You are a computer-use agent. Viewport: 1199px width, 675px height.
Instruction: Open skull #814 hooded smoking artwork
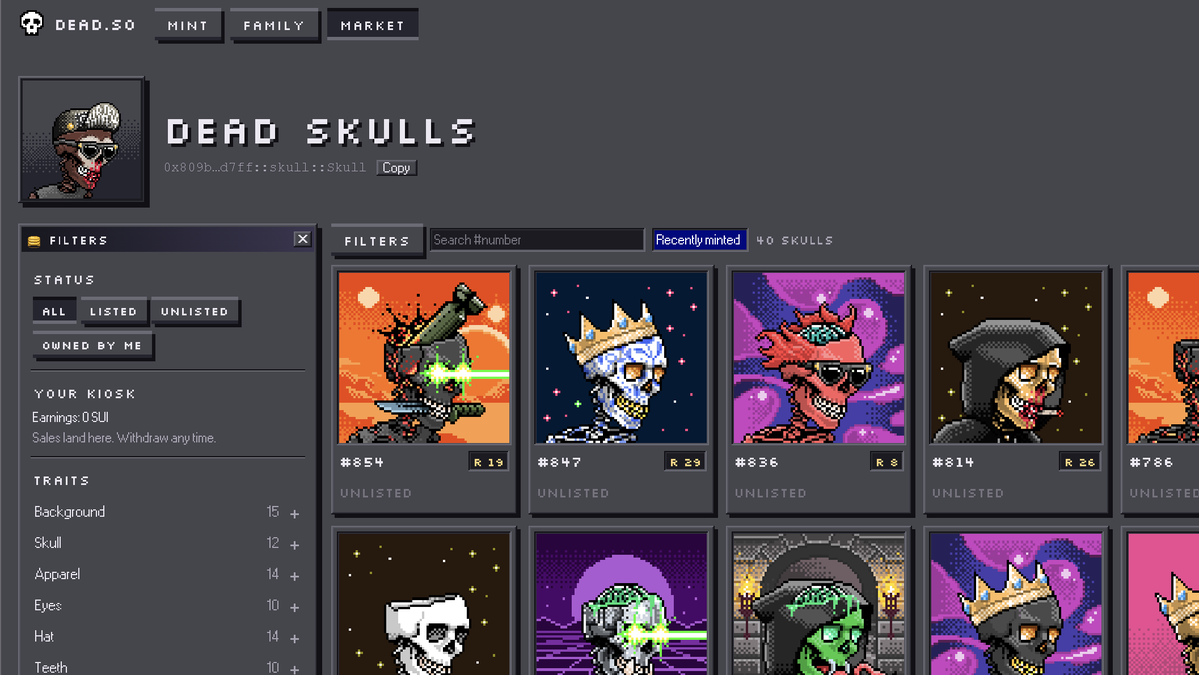coord(1015,358)
